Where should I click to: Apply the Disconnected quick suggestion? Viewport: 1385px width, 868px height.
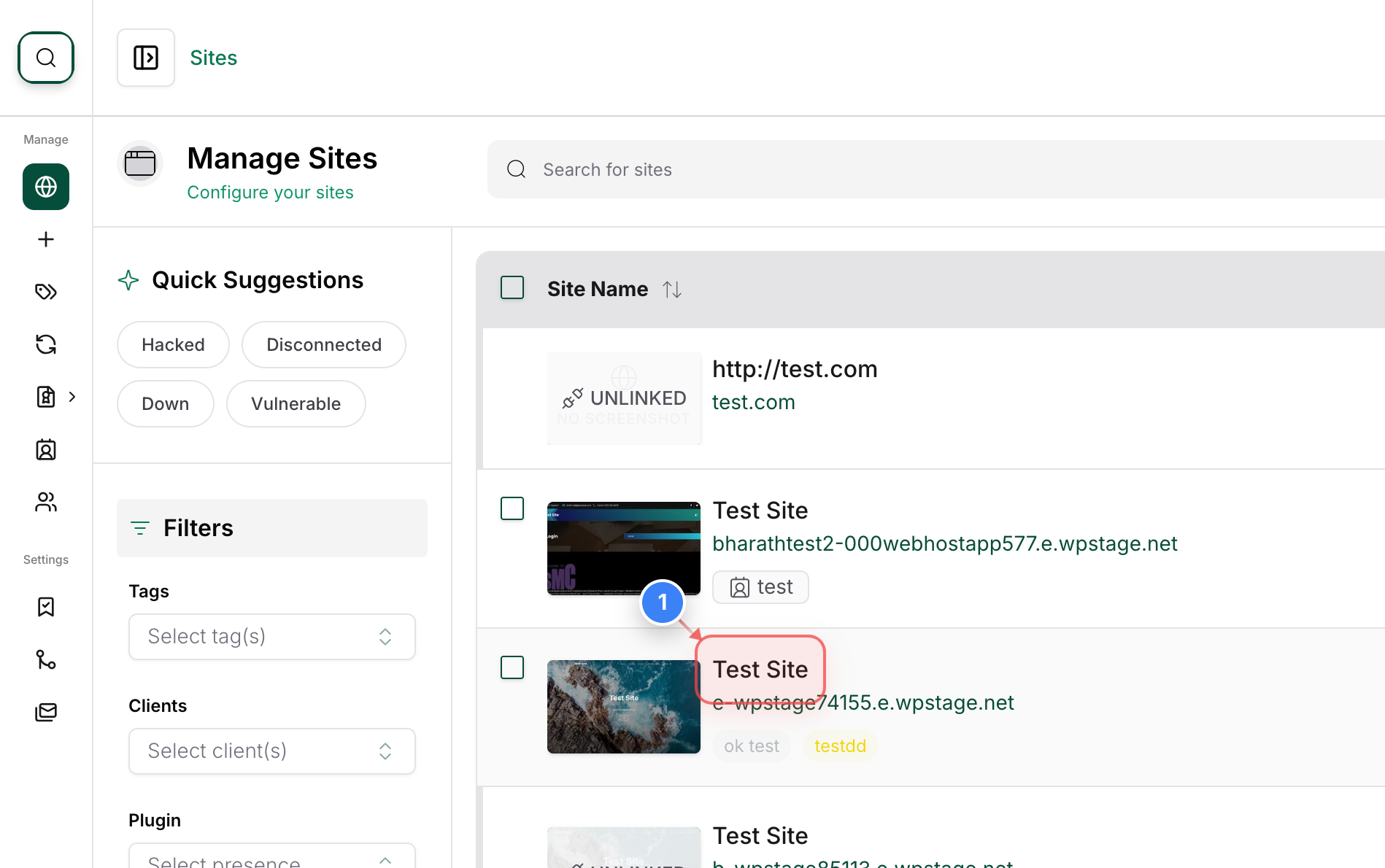coord(324,345)
